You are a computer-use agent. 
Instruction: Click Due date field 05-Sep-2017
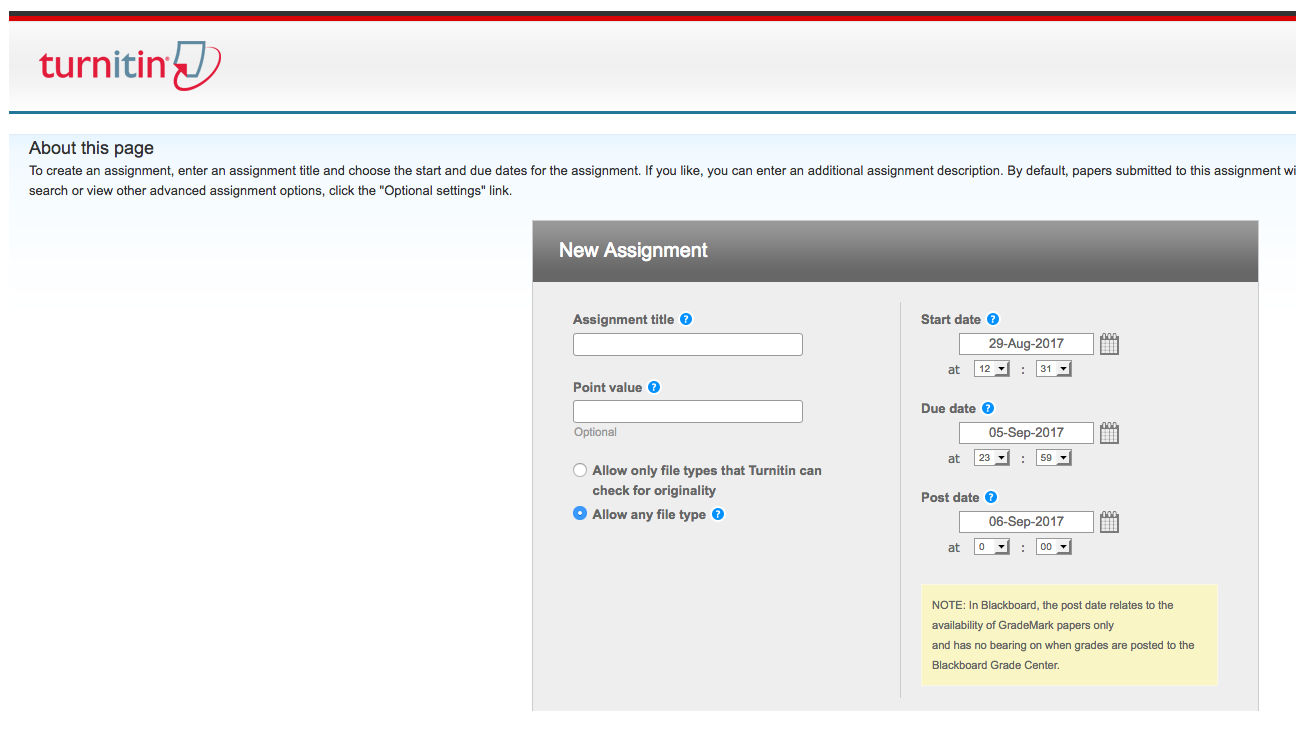coord(1026,433)
